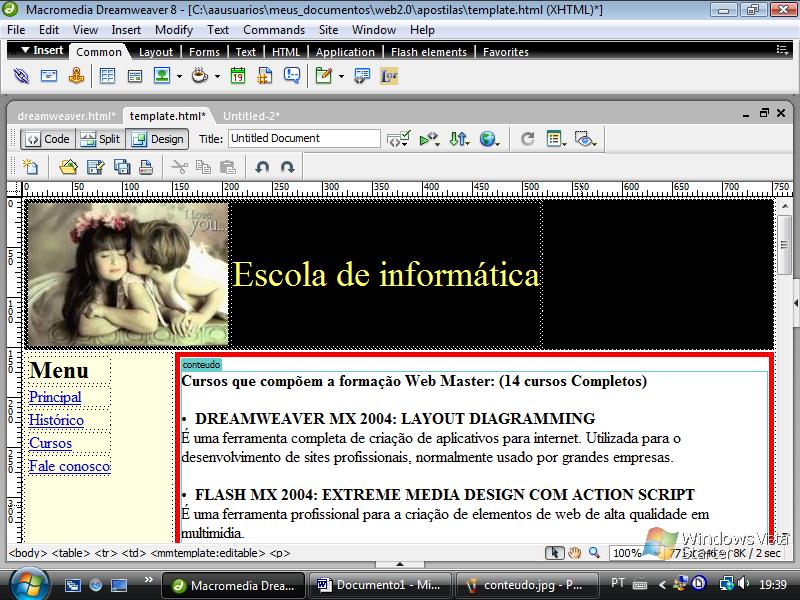Click the Email Link envelope icon
This screenshot has width=800, height=600.
pos(48,76)
